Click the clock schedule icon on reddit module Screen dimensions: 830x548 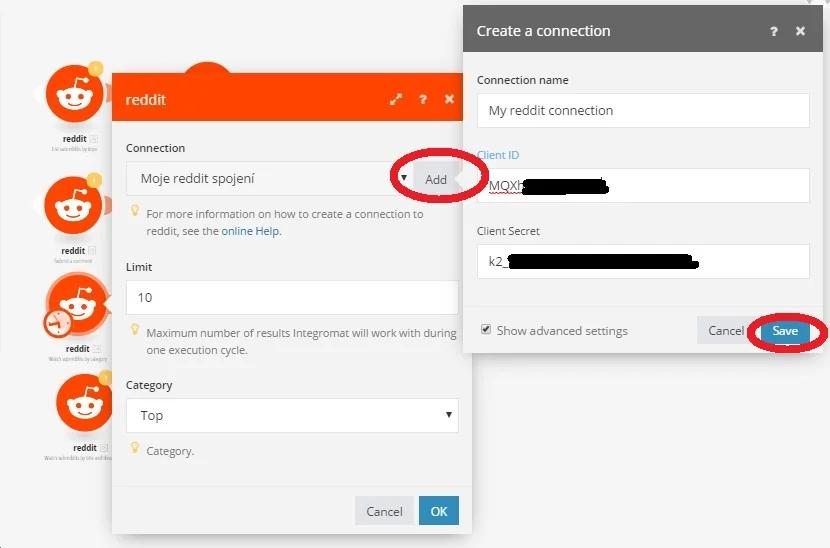(x=58, y=322)
